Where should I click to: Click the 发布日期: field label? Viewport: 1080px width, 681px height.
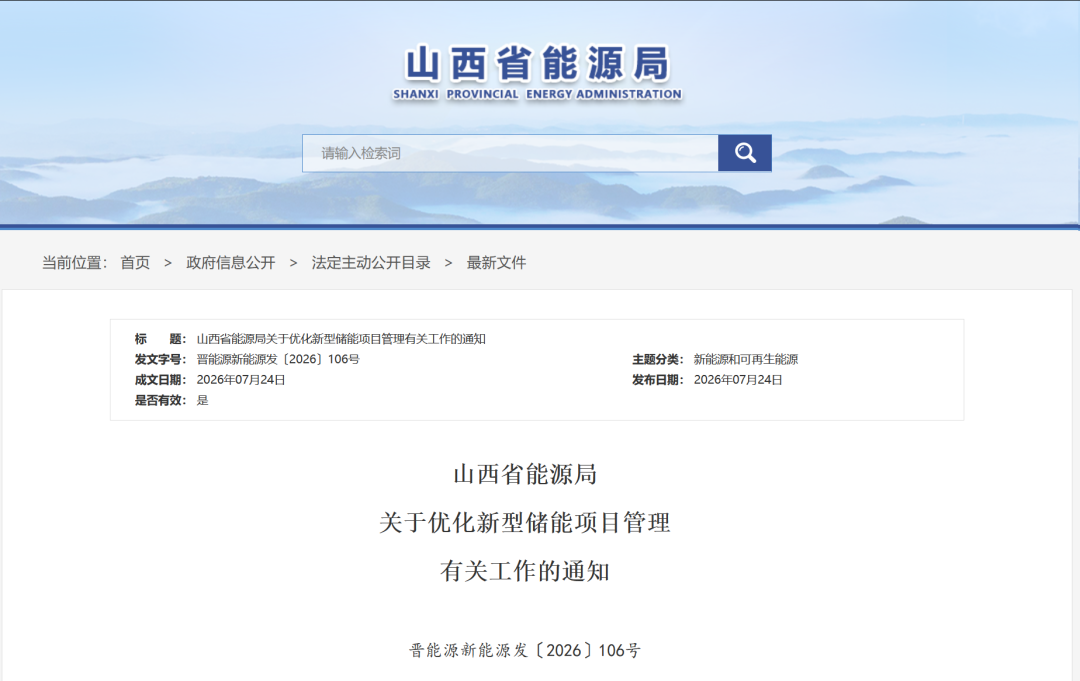pos(658,379)
